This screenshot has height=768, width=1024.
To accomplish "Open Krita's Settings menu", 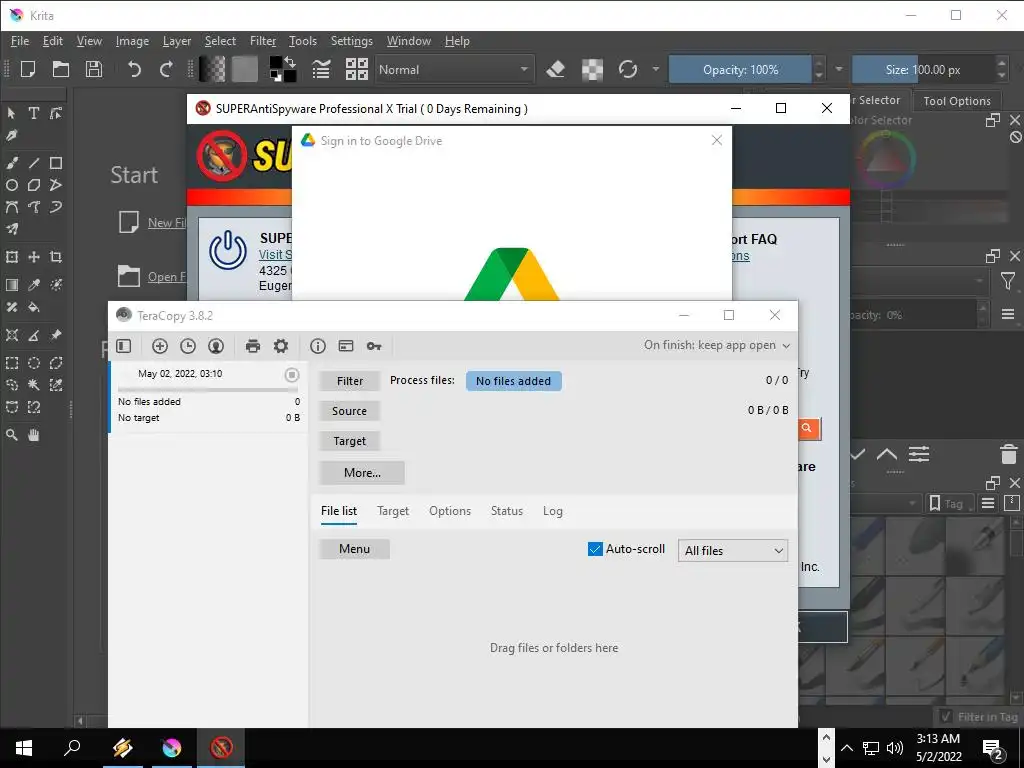I will click(x=351, y=40).
